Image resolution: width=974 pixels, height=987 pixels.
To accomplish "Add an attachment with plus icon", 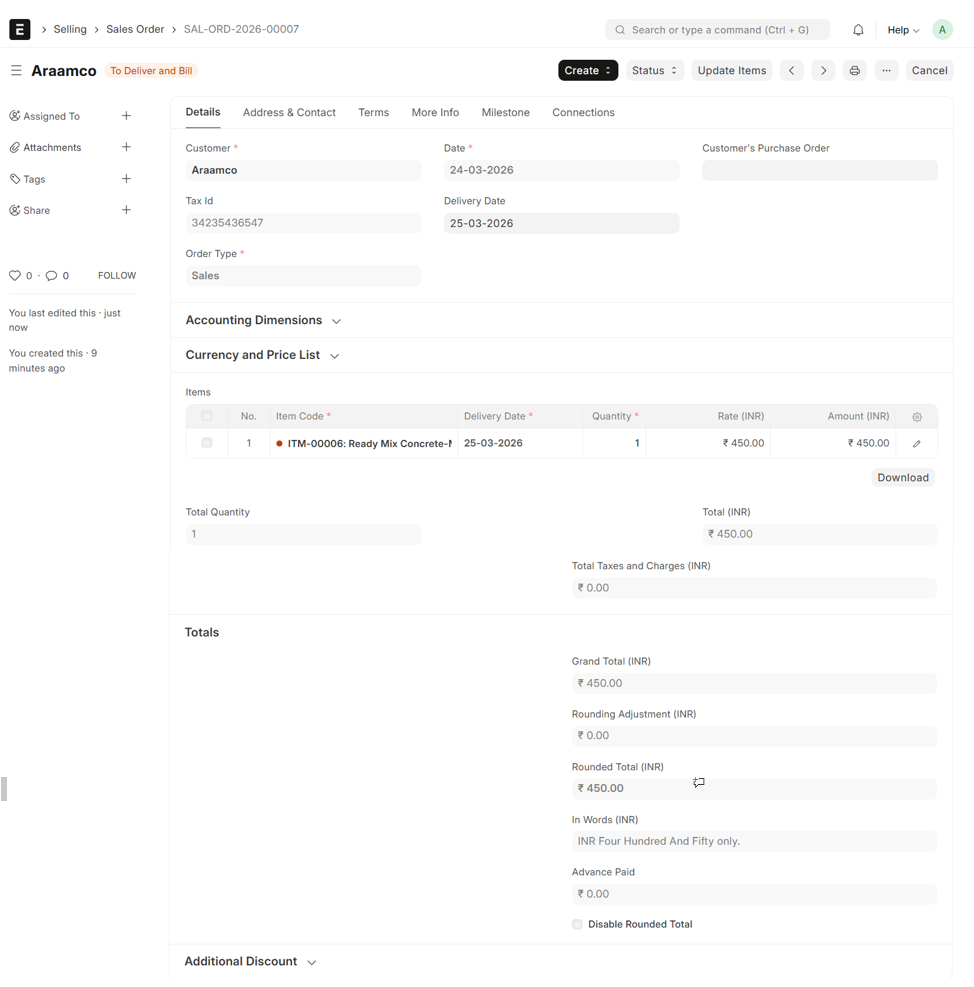I will 126,148.
